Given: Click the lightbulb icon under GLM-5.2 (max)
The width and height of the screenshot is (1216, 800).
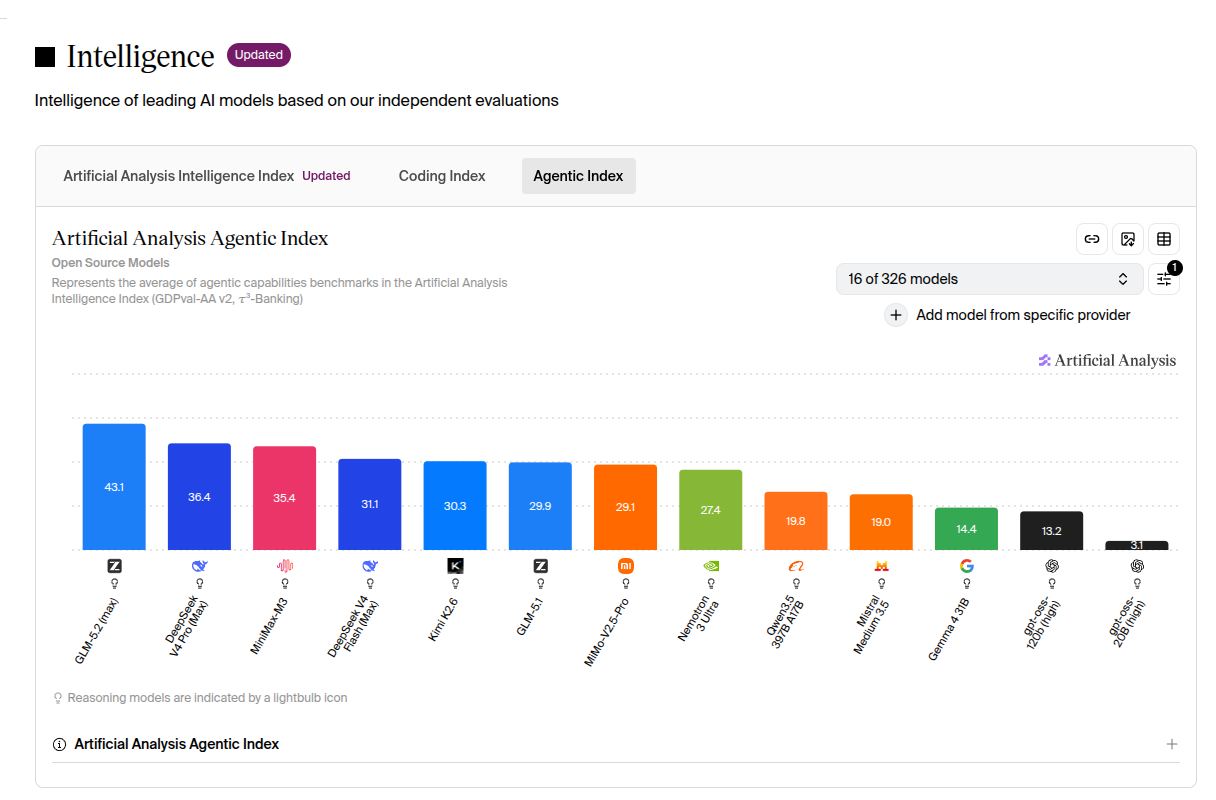Looking at the screenshot, I should click(114, 583).
